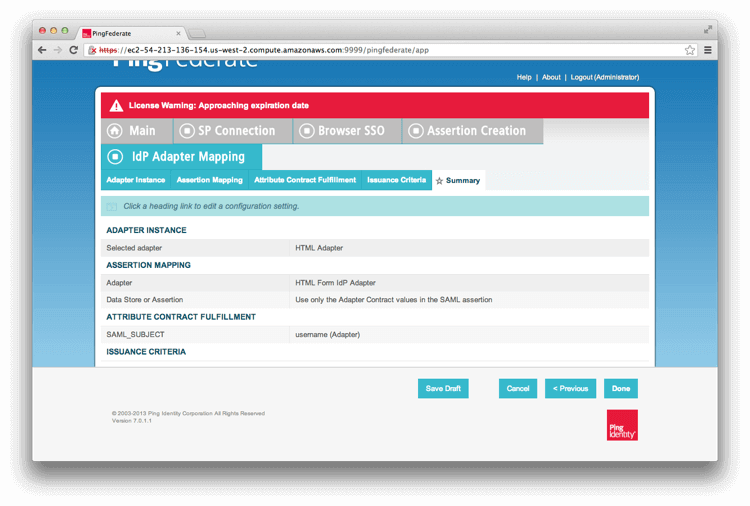Screen dimensions: 750x506
Task: Click the Main home icon
Action: coord(115,131)
